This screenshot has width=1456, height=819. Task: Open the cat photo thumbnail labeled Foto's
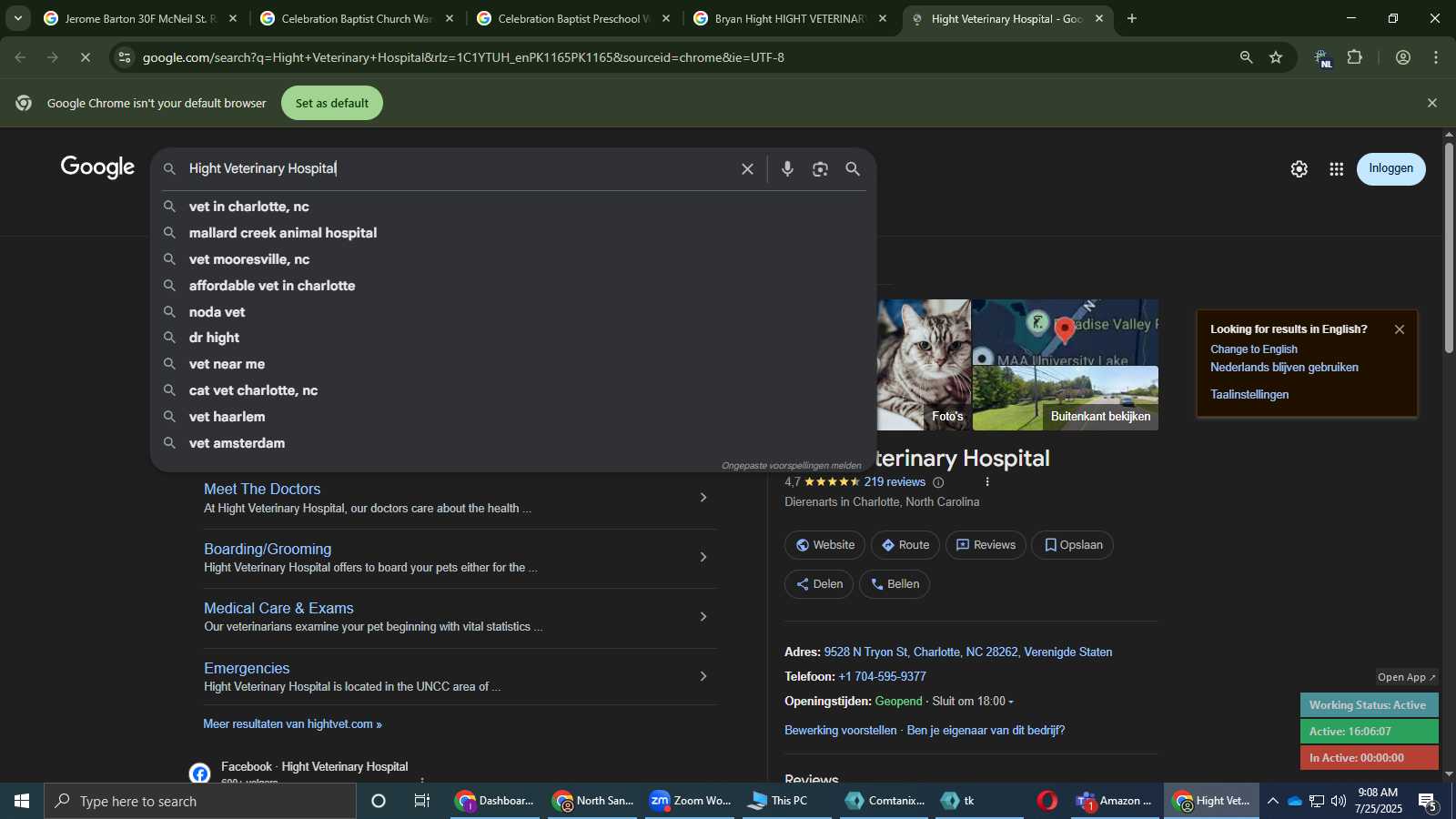(924, 365)
